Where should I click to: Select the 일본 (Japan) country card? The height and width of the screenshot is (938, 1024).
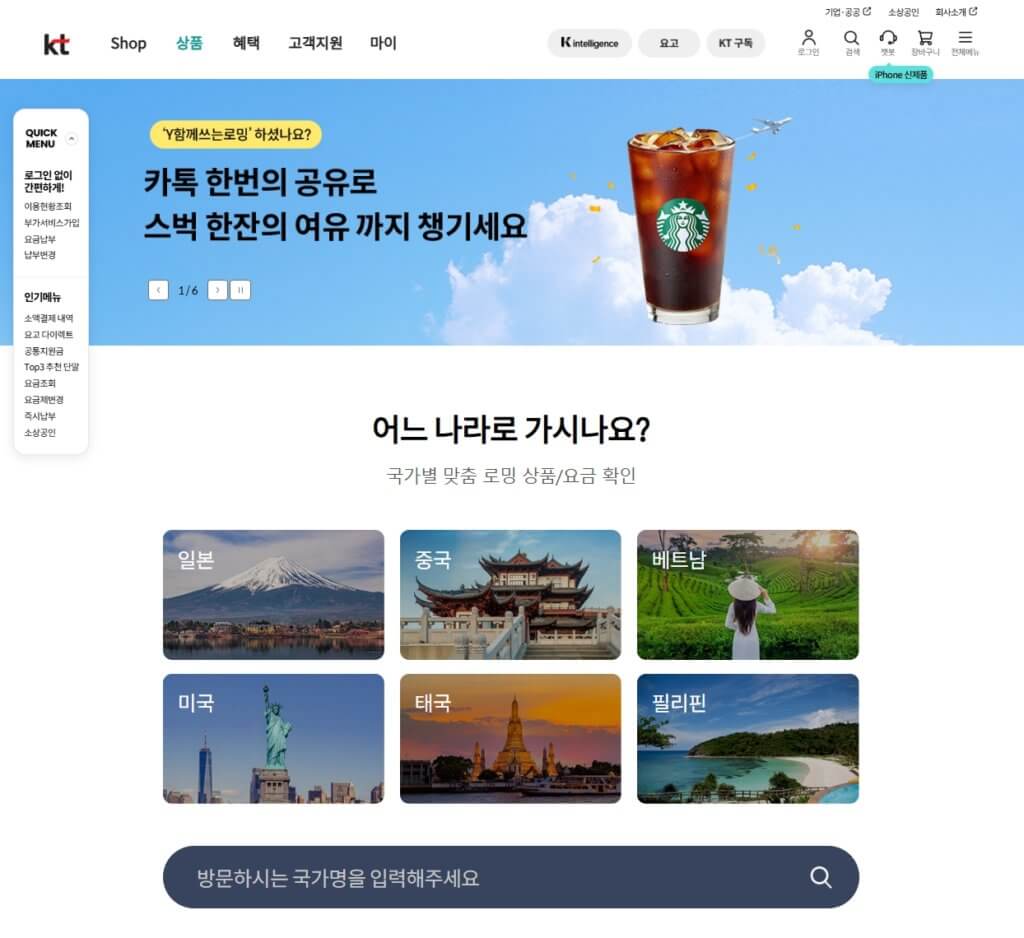click(x=273, y=594)
